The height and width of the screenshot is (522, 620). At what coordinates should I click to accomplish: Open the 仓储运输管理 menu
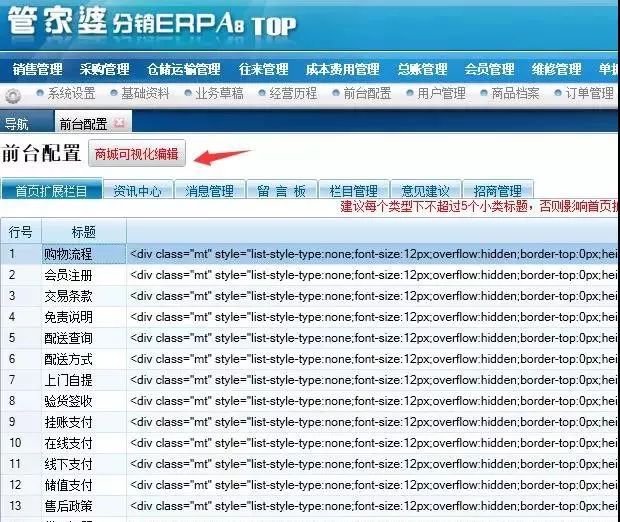[183, 69]
